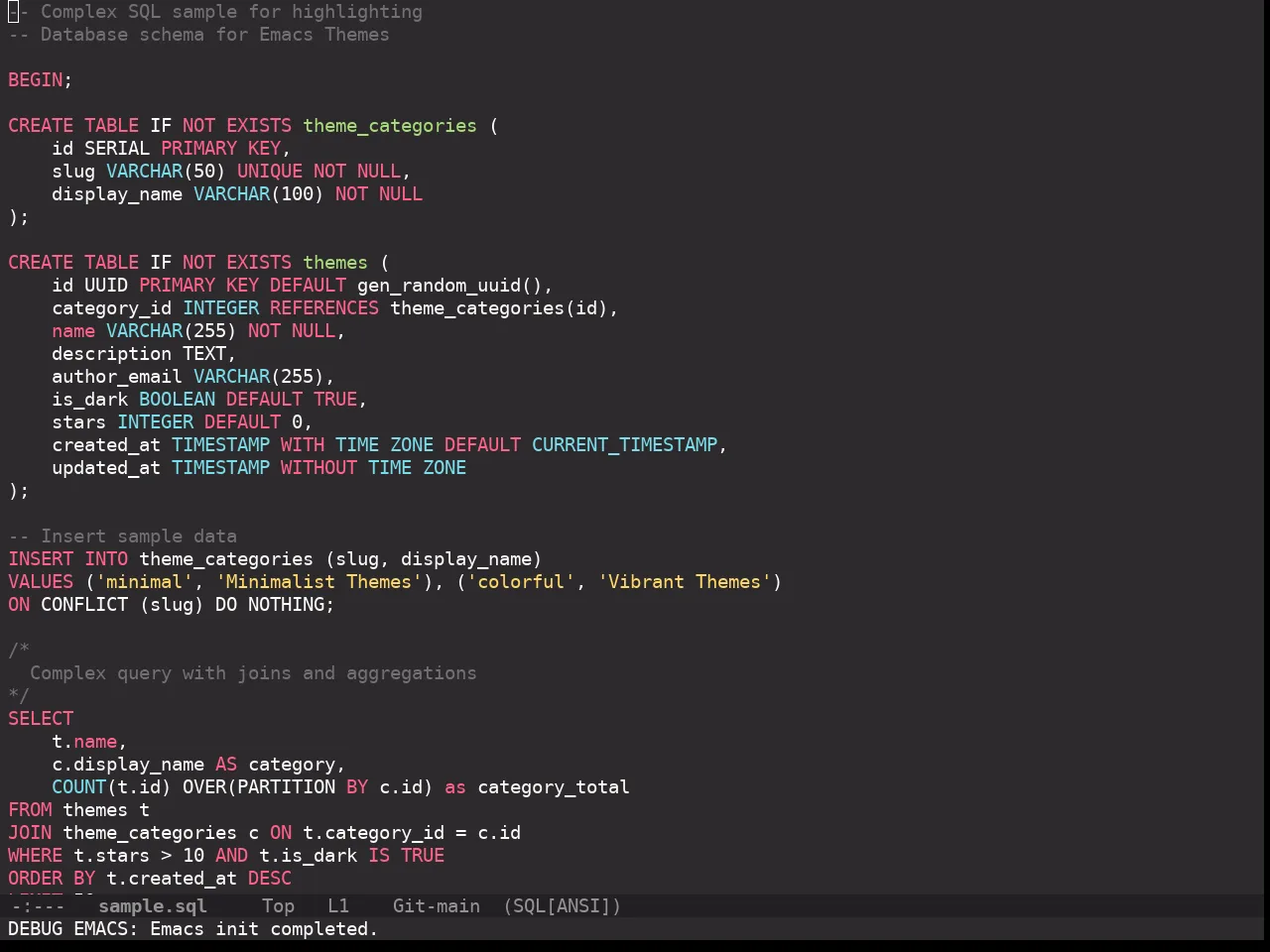
Task: Click author_email column name
Action: 117,377
